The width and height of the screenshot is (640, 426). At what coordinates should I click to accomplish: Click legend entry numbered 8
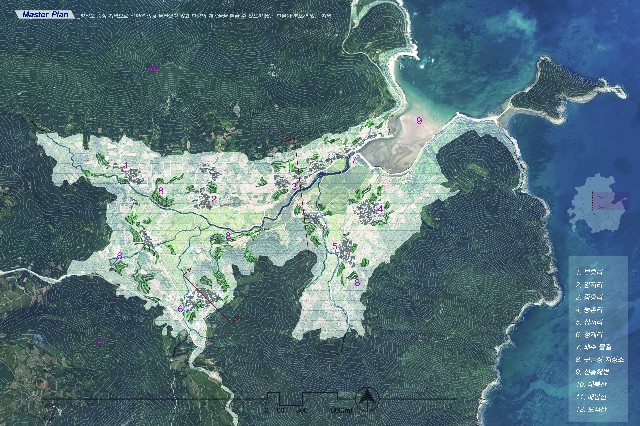[x=600, y=360]
